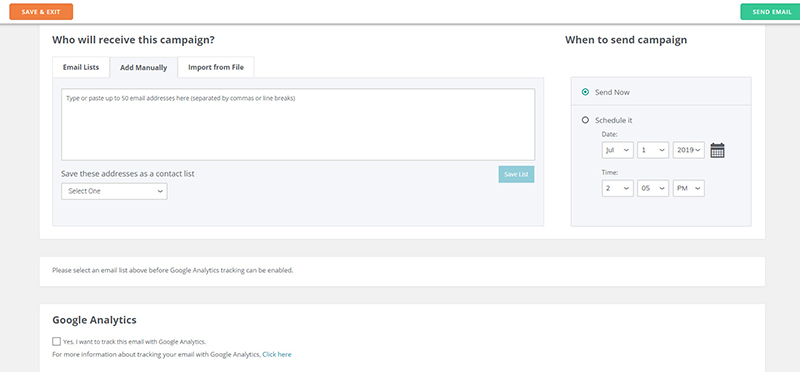Open the day dropdown showing 1
The height and width of the screenshot is (372, 800).
[x=653, y=150]
